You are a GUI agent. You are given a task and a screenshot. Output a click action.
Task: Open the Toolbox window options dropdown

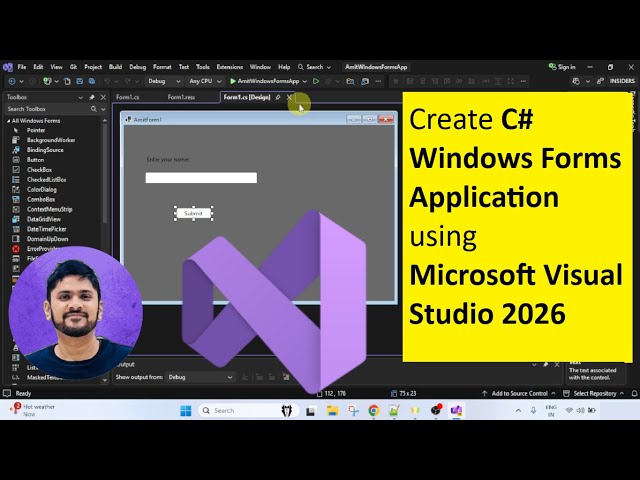pos(80,97)
